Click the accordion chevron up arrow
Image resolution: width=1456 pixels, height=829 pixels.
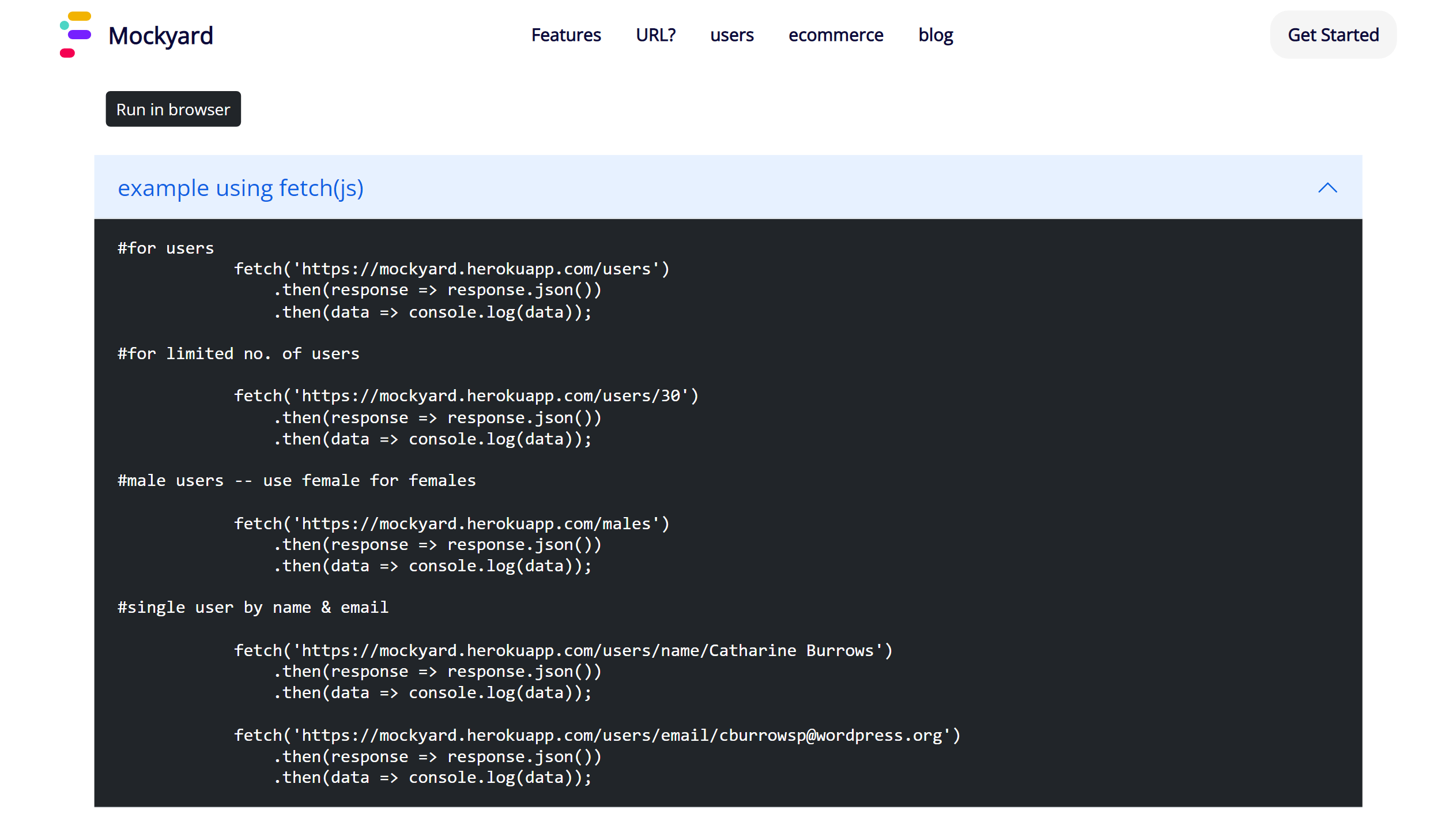click(1327, 188)
